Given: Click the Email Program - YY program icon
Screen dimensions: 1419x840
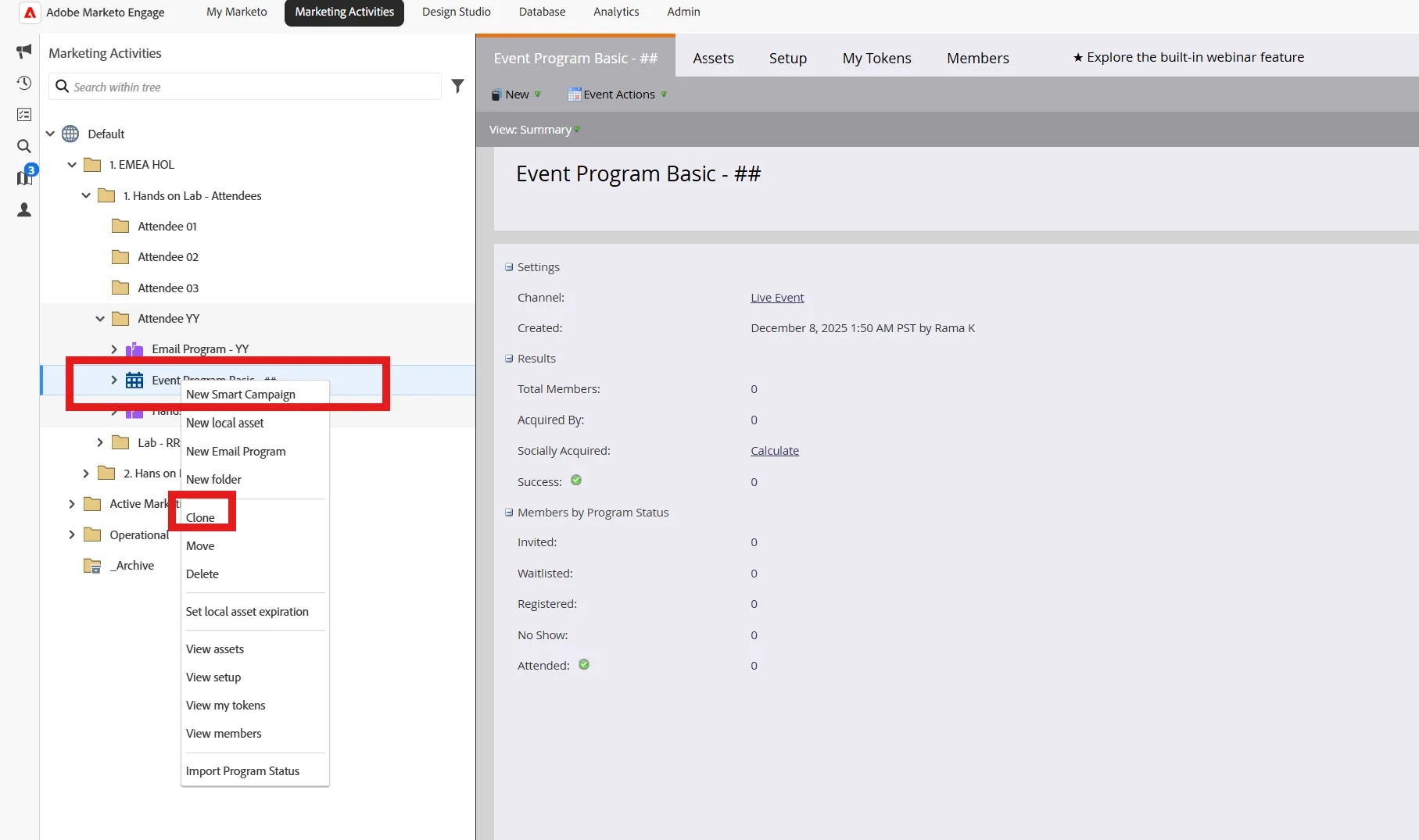Looking at the screenshot, I should coord(134,349).
